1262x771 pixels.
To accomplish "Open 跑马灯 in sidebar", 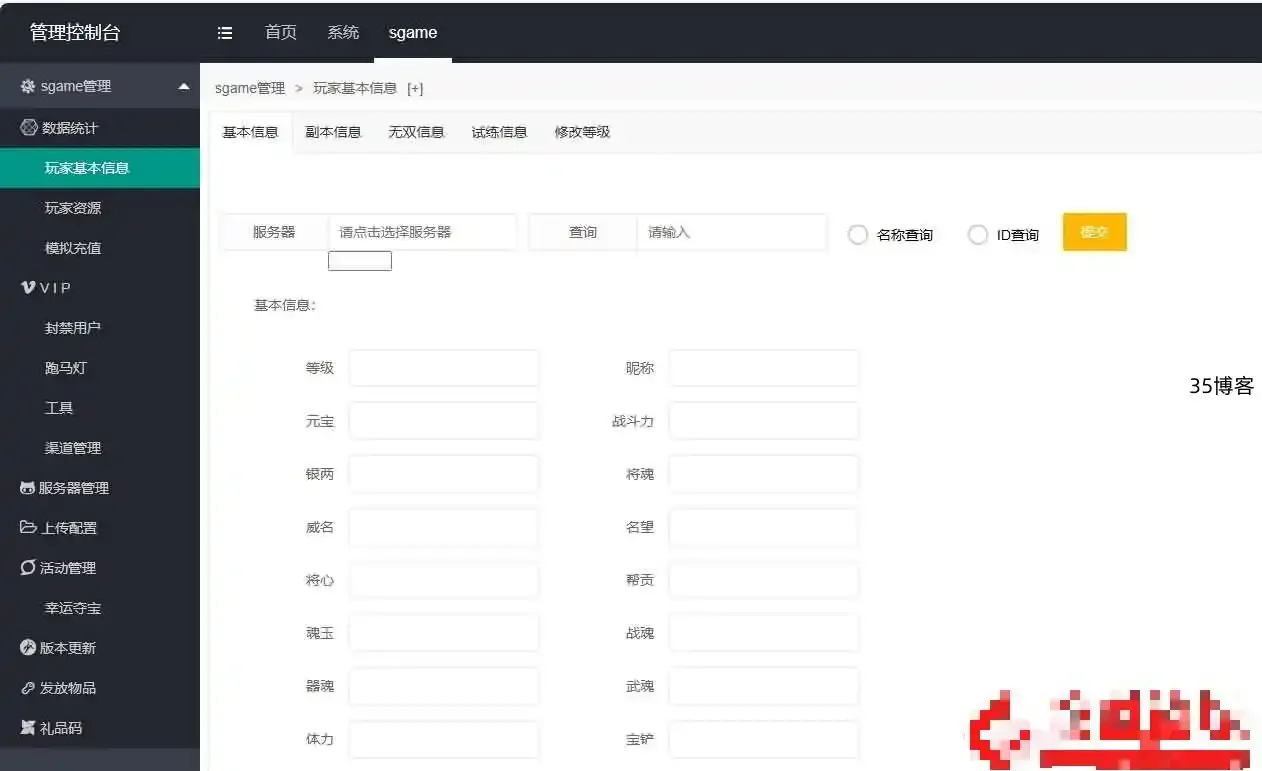I will pos(100,368).
